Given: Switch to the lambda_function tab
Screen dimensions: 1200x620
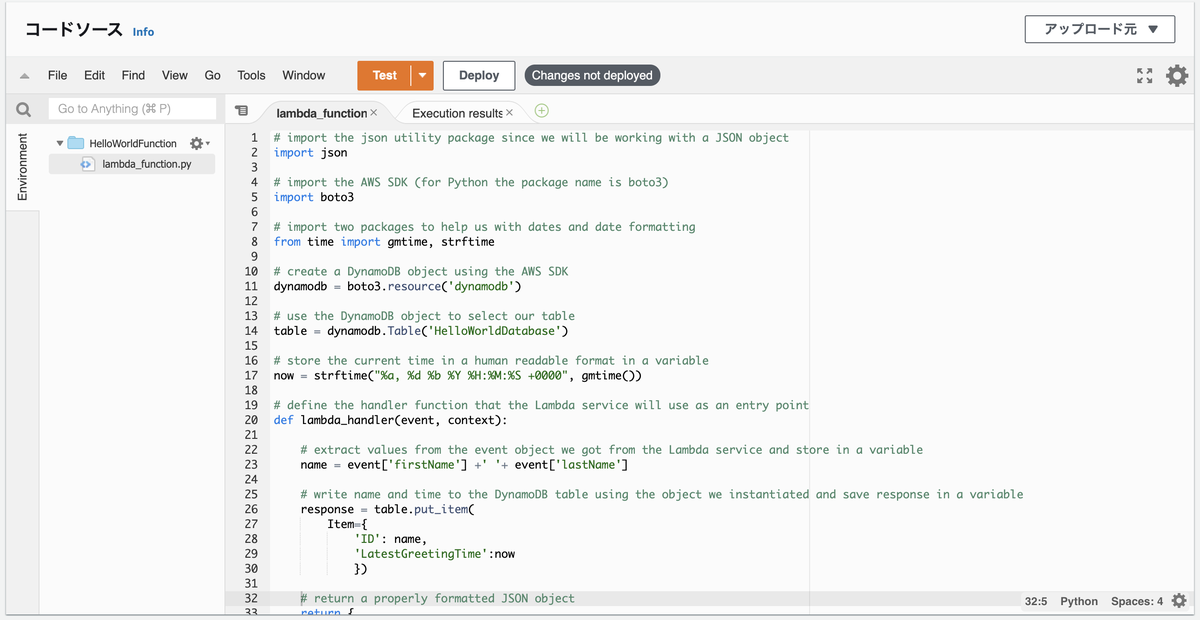Looking at the screenshot, I should tap(322, 113).
